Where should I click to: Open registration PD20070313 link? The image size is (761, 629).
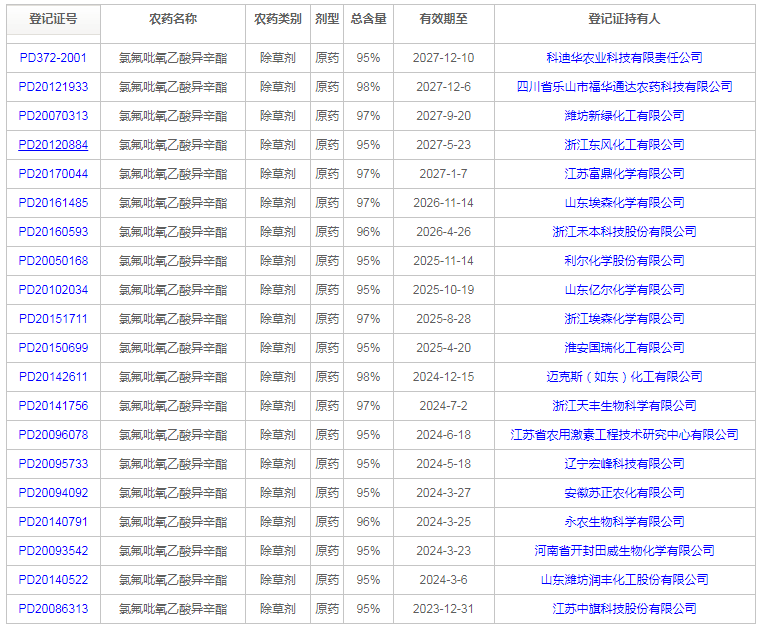point(53,116)
